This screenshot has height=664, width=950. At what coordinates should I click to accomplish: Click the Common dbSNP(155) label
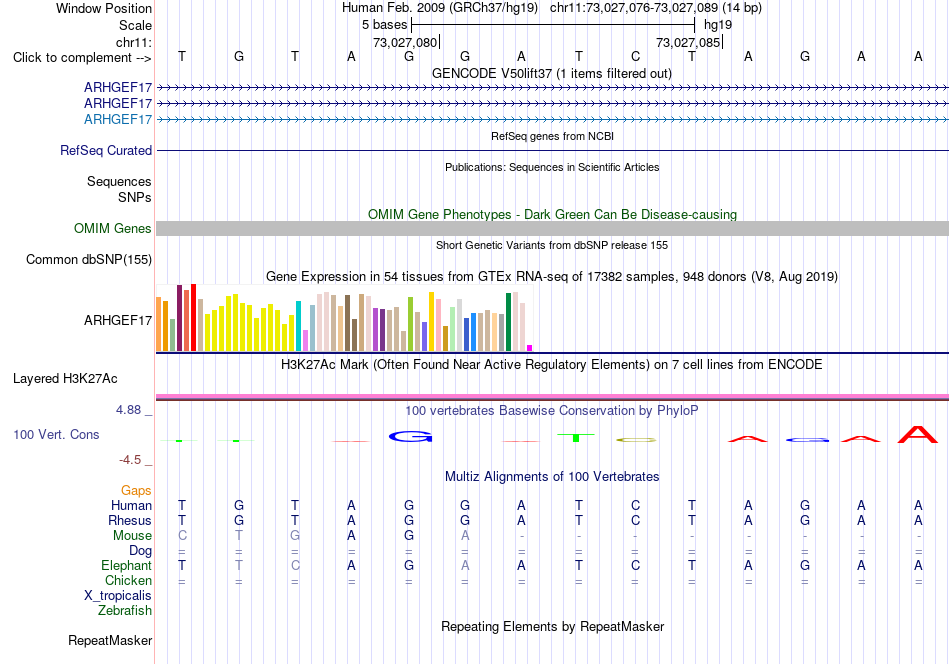pos(89,259)
